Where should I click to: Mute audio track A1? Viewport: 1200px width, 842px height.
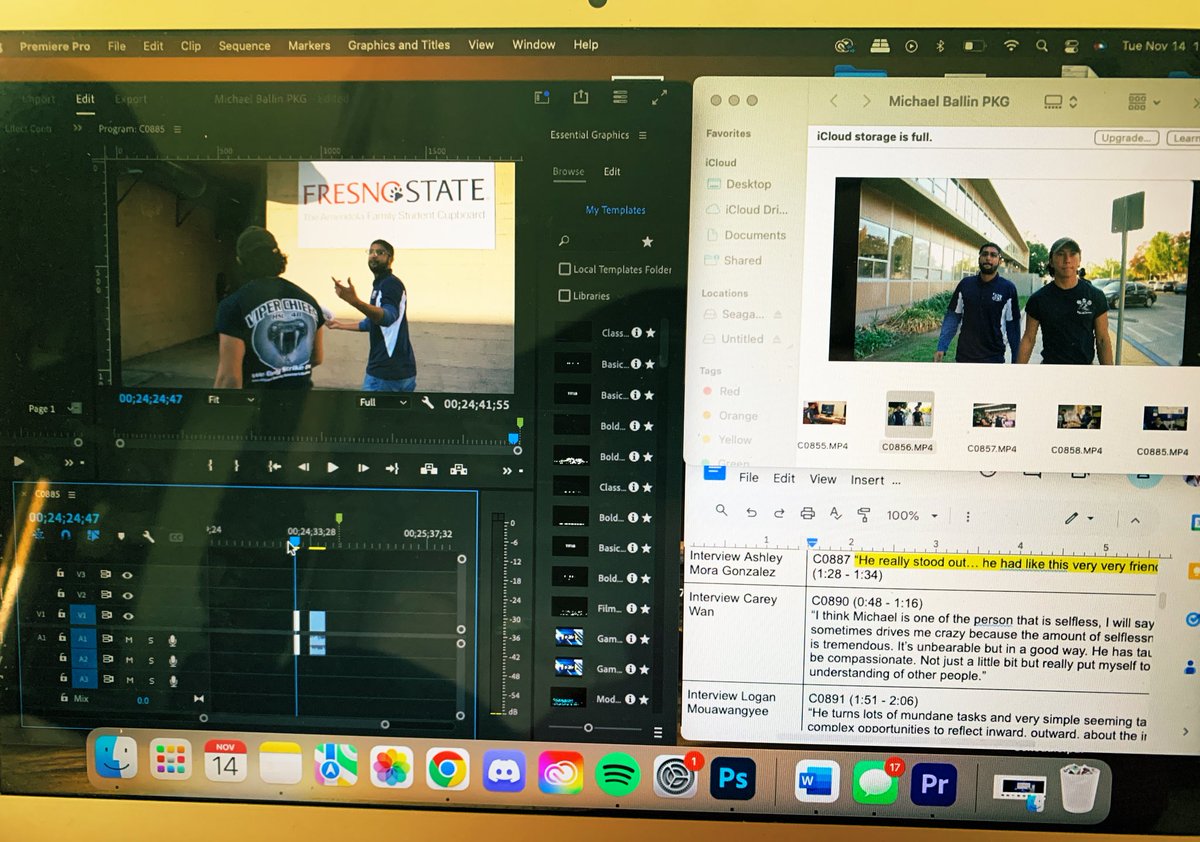click(x=129, y=639)
